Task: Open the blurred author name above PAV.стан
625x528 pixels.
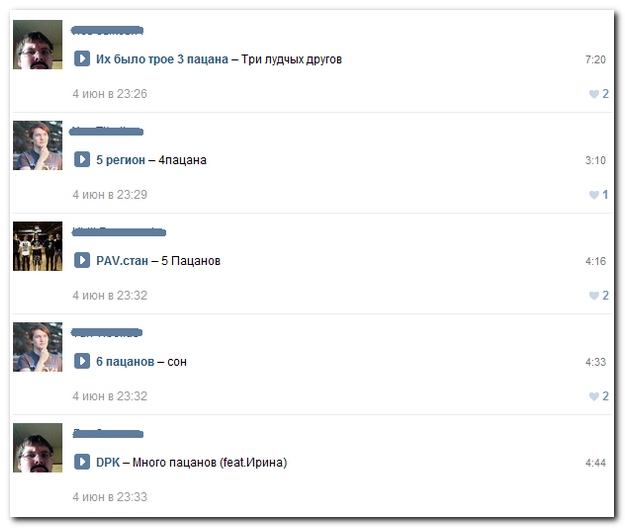Action: (119, 232)
